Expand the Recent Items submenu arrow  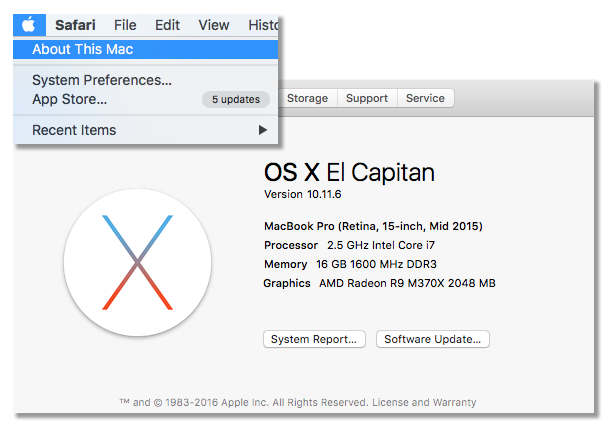coord(263,130)
